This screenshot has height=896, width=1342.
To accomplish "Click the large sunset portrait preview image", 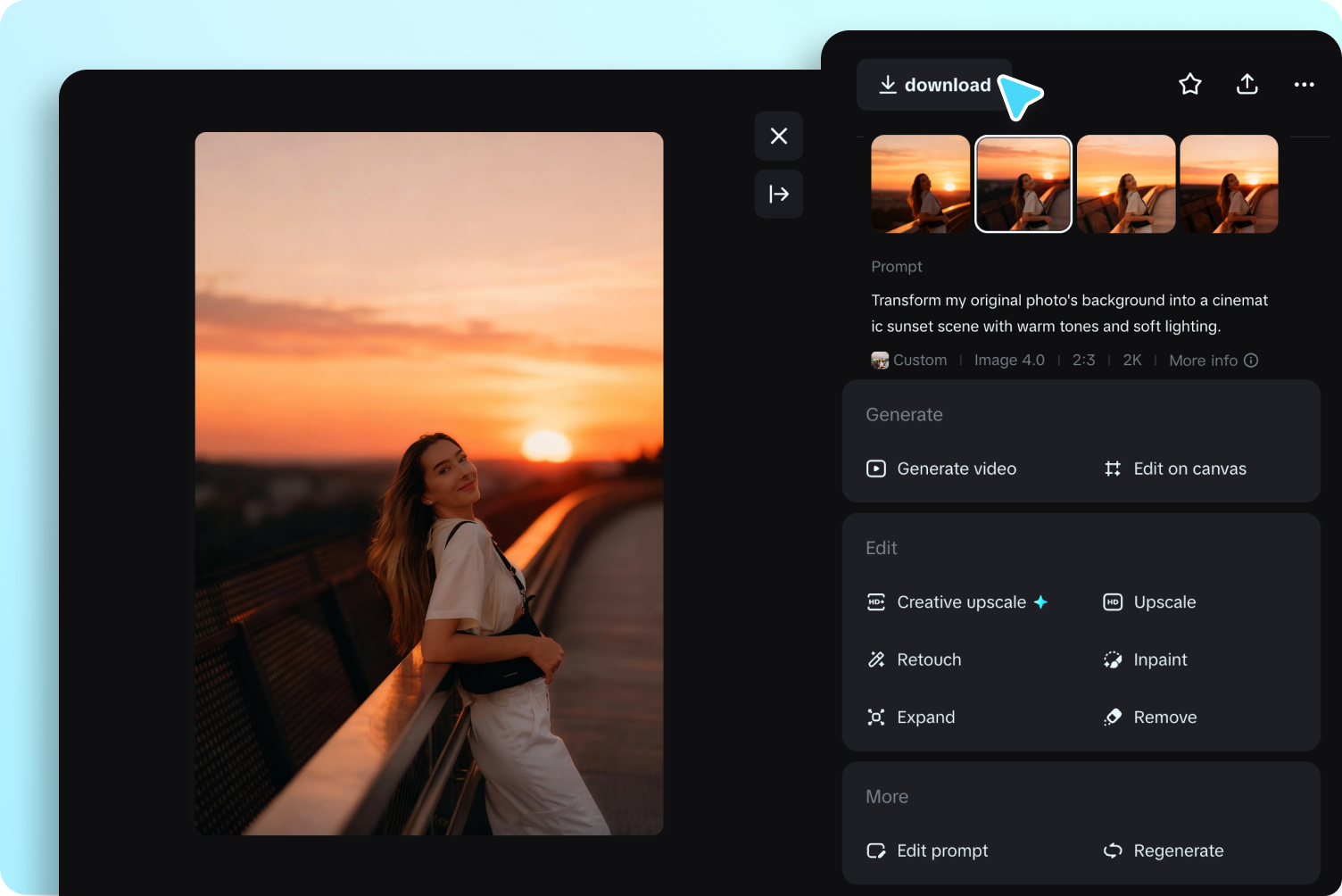I will click(429, 484).
